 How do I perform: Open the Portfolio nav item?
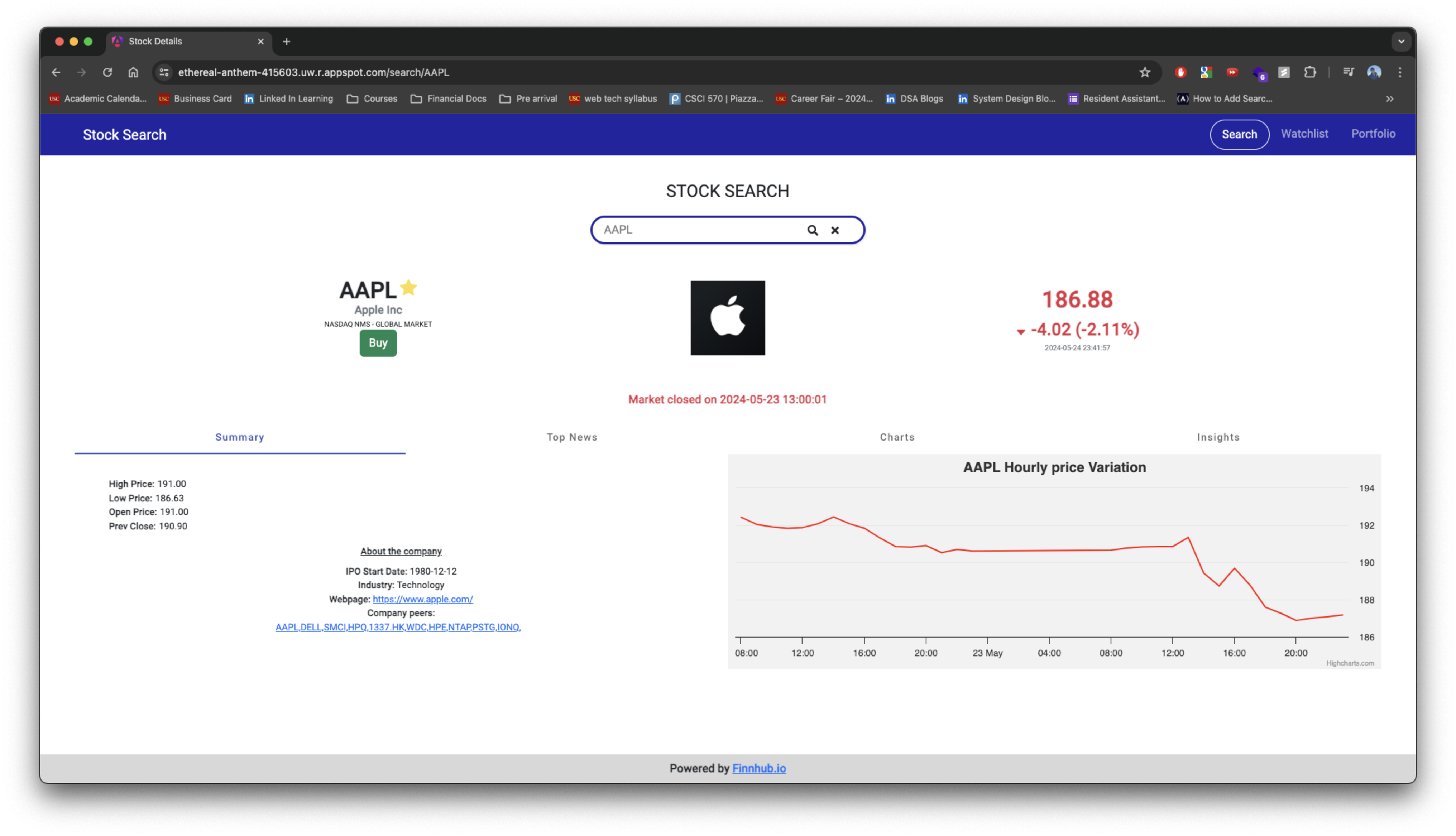(1373, 134)
